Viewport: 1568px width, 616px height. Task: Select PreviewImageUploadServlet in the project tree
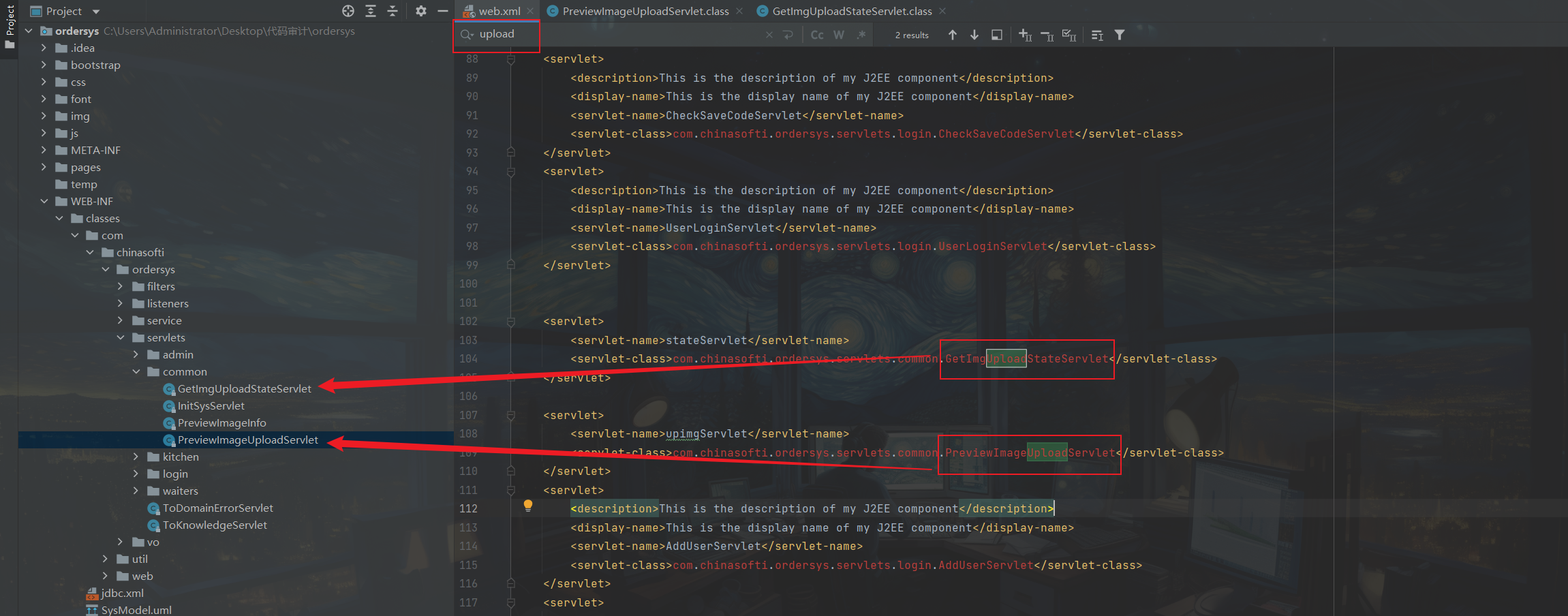click(247, 440)
